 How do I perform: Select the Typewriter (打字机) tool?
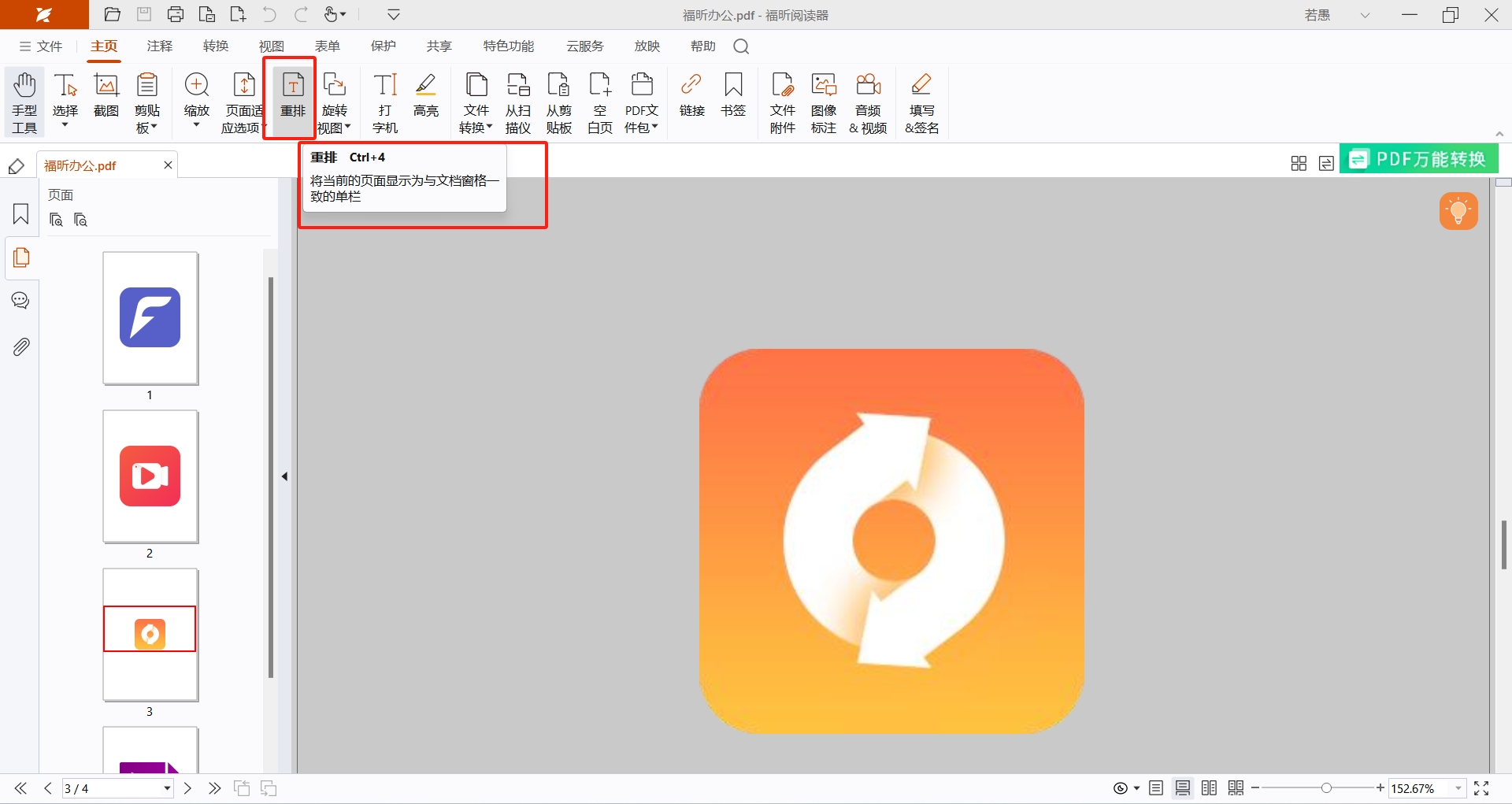click(x=385, y=102)
